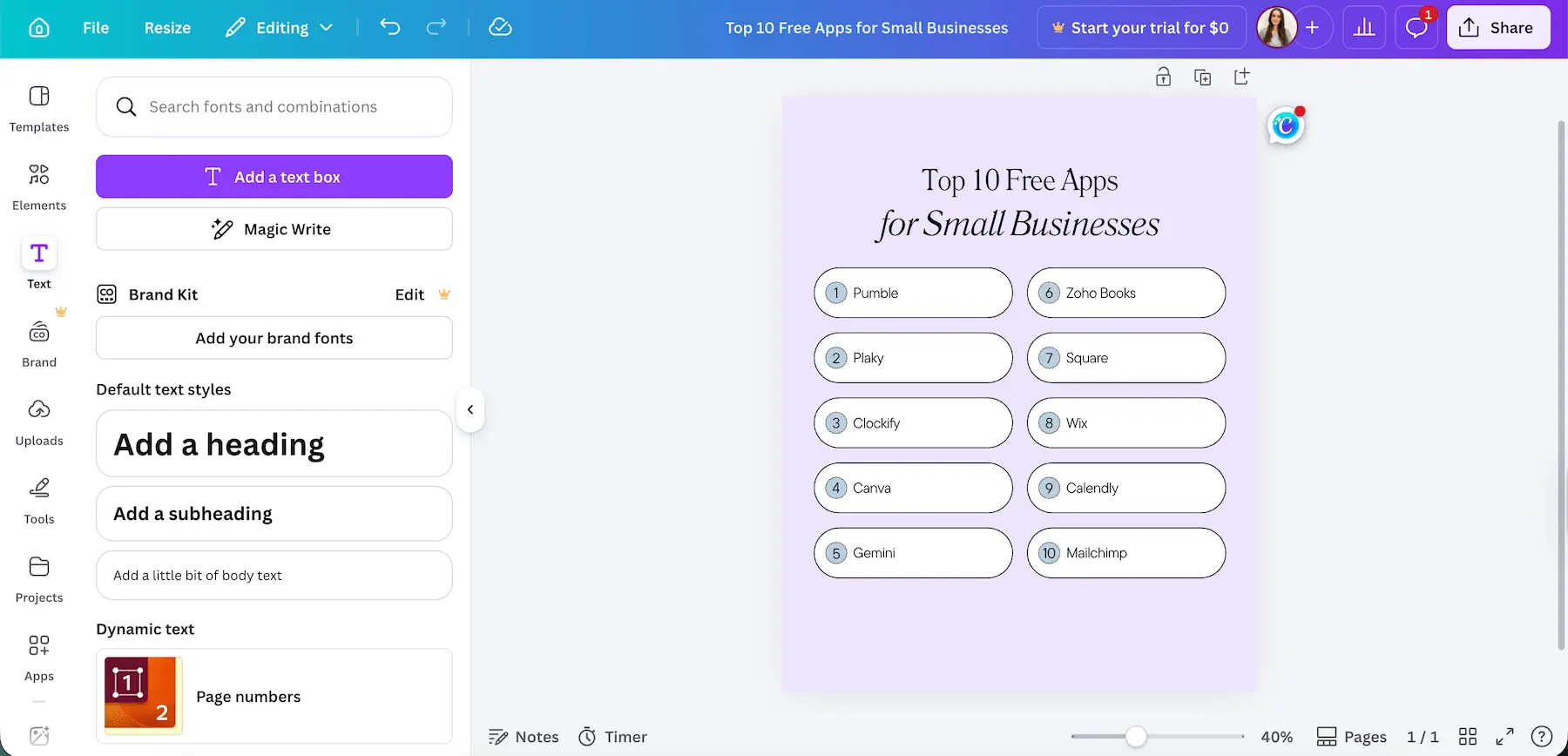
Task: Open the Timer
Action: [x=613, y=737]
